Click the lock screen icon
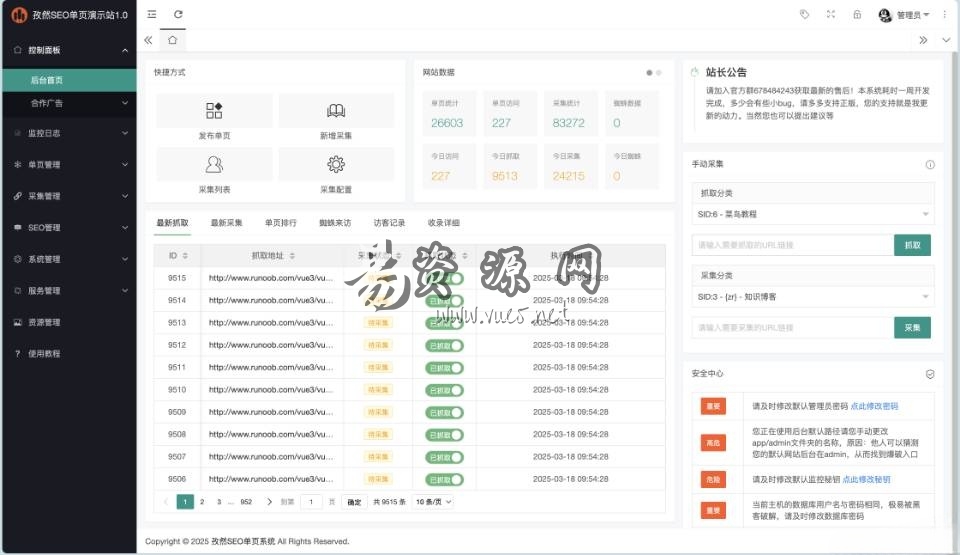 coord(857,14)
